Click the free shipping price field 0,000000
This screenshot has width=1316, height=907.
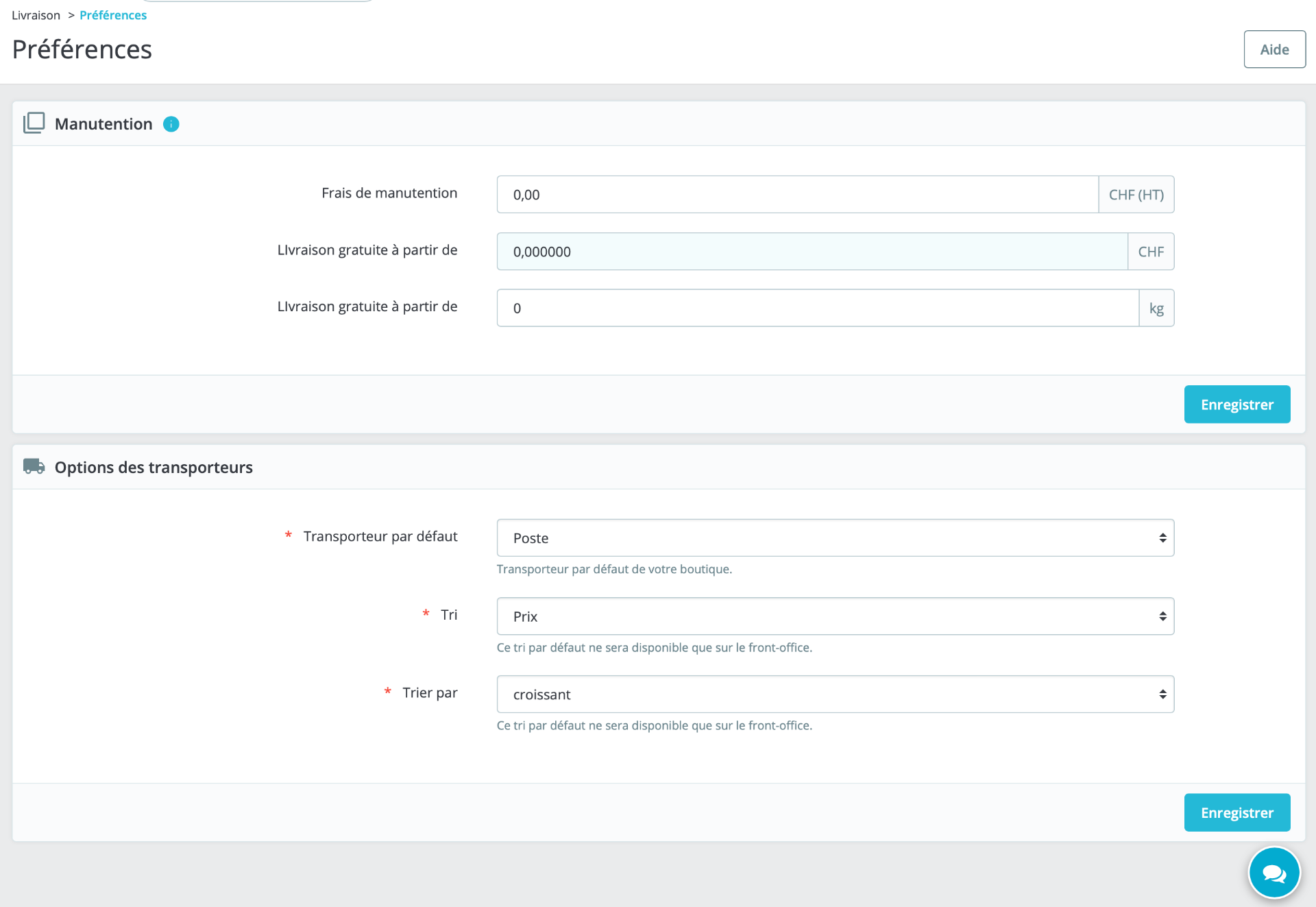click(x=812, y=252)
